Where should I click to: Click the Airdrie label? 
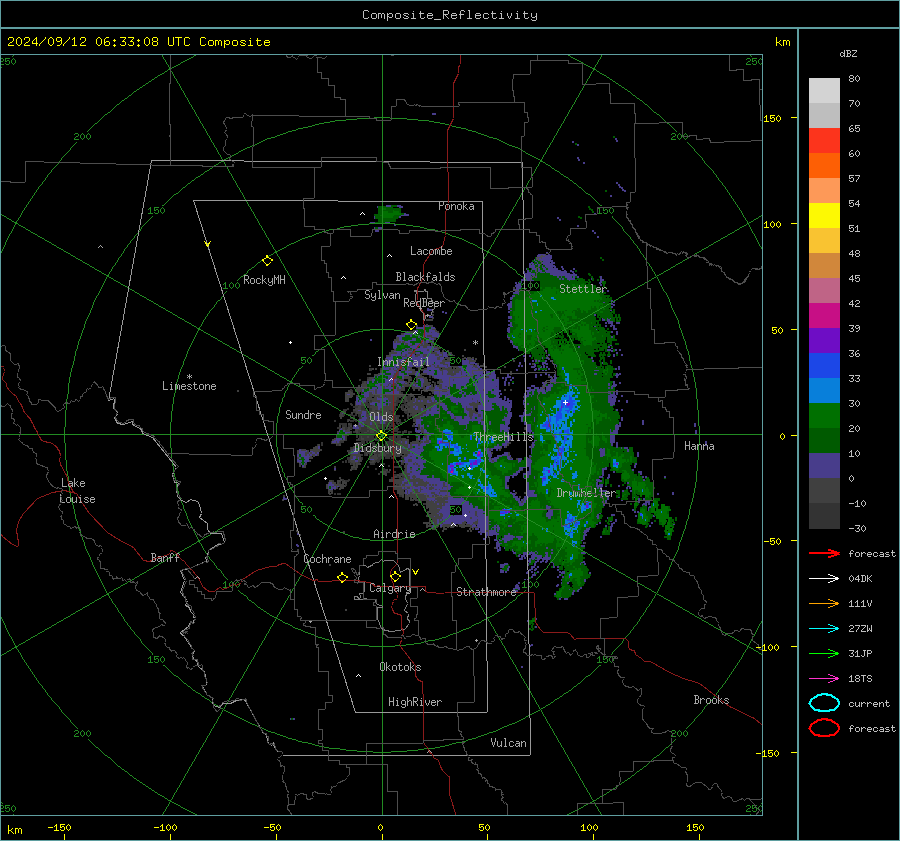click(394, 534)
